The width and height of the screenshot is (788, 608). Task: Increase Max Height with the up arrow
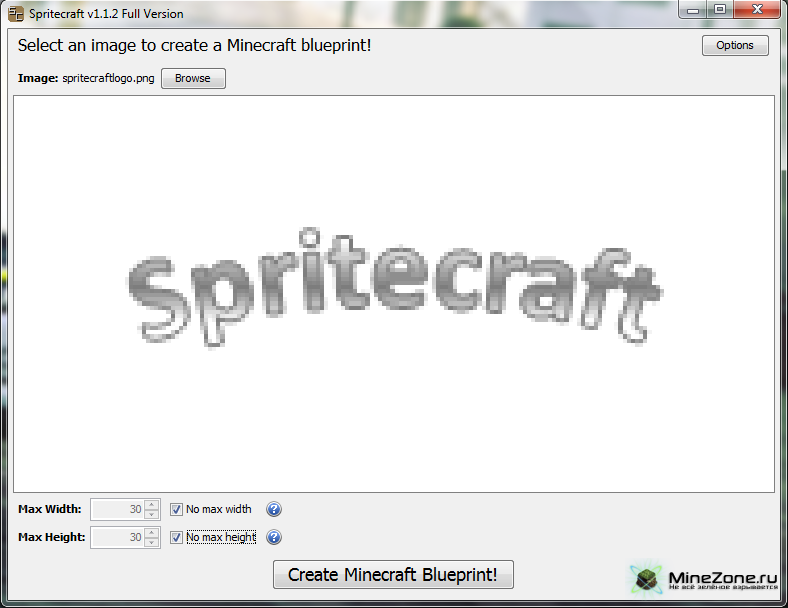[x=152, y=533]
